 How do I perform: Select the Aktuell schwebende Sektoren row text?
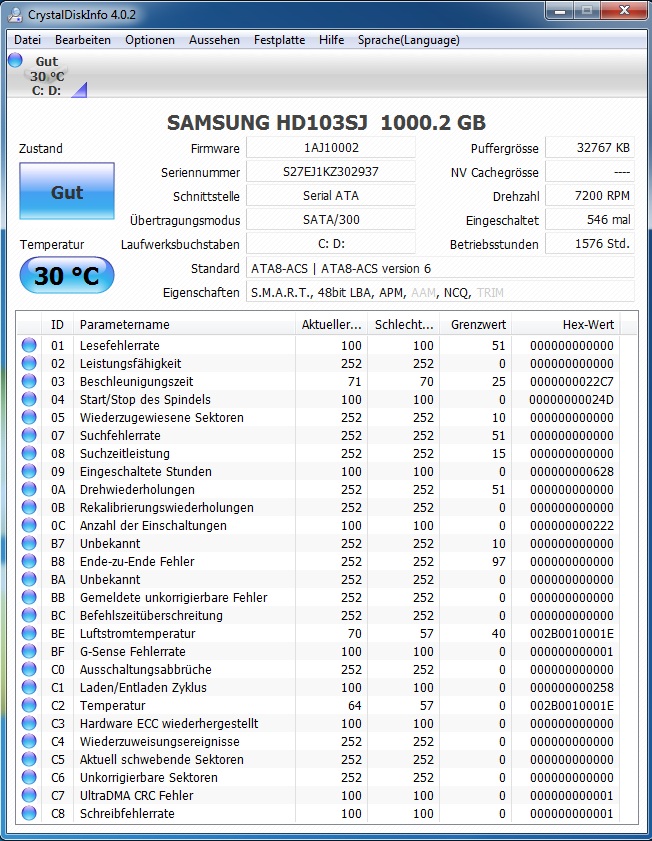coord(161,759)
